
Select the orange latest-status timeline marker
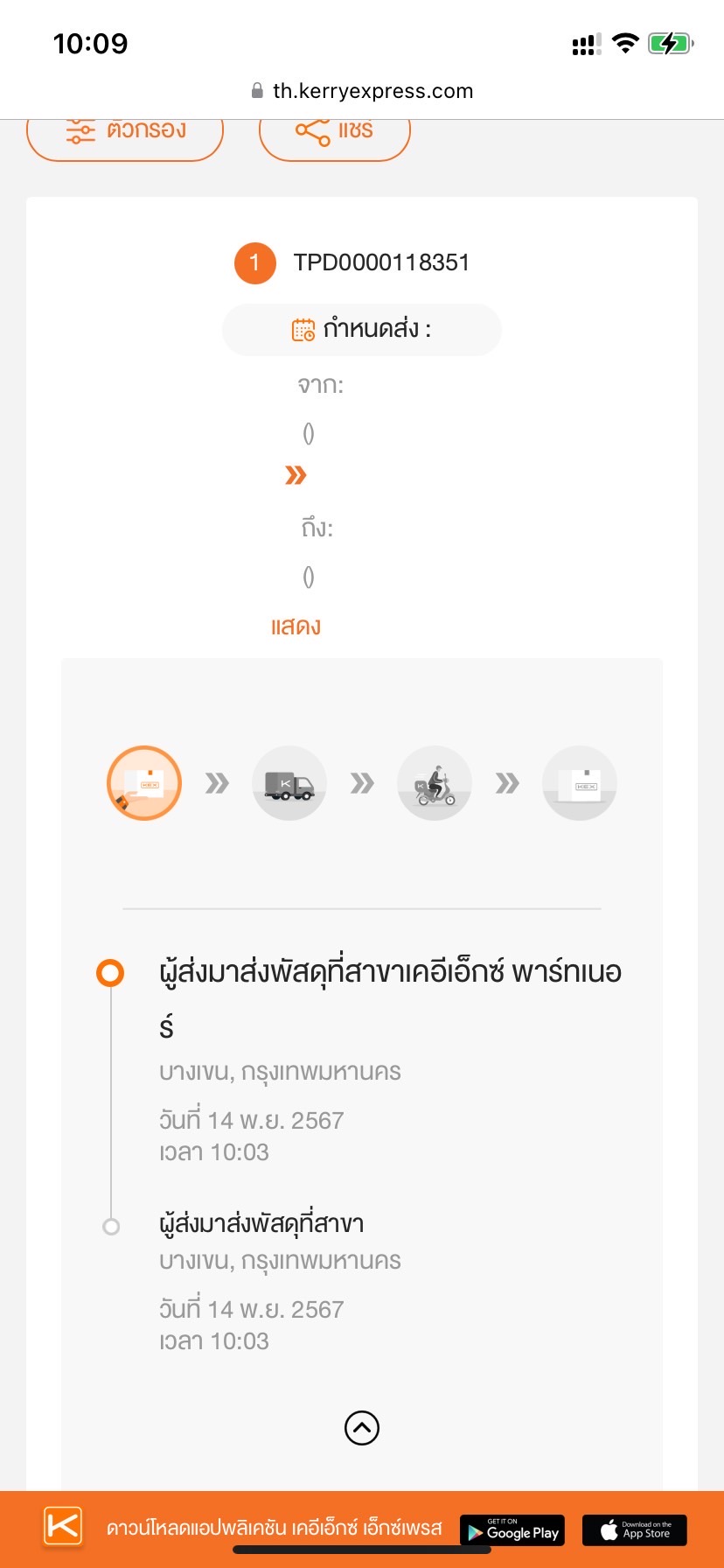110,973
